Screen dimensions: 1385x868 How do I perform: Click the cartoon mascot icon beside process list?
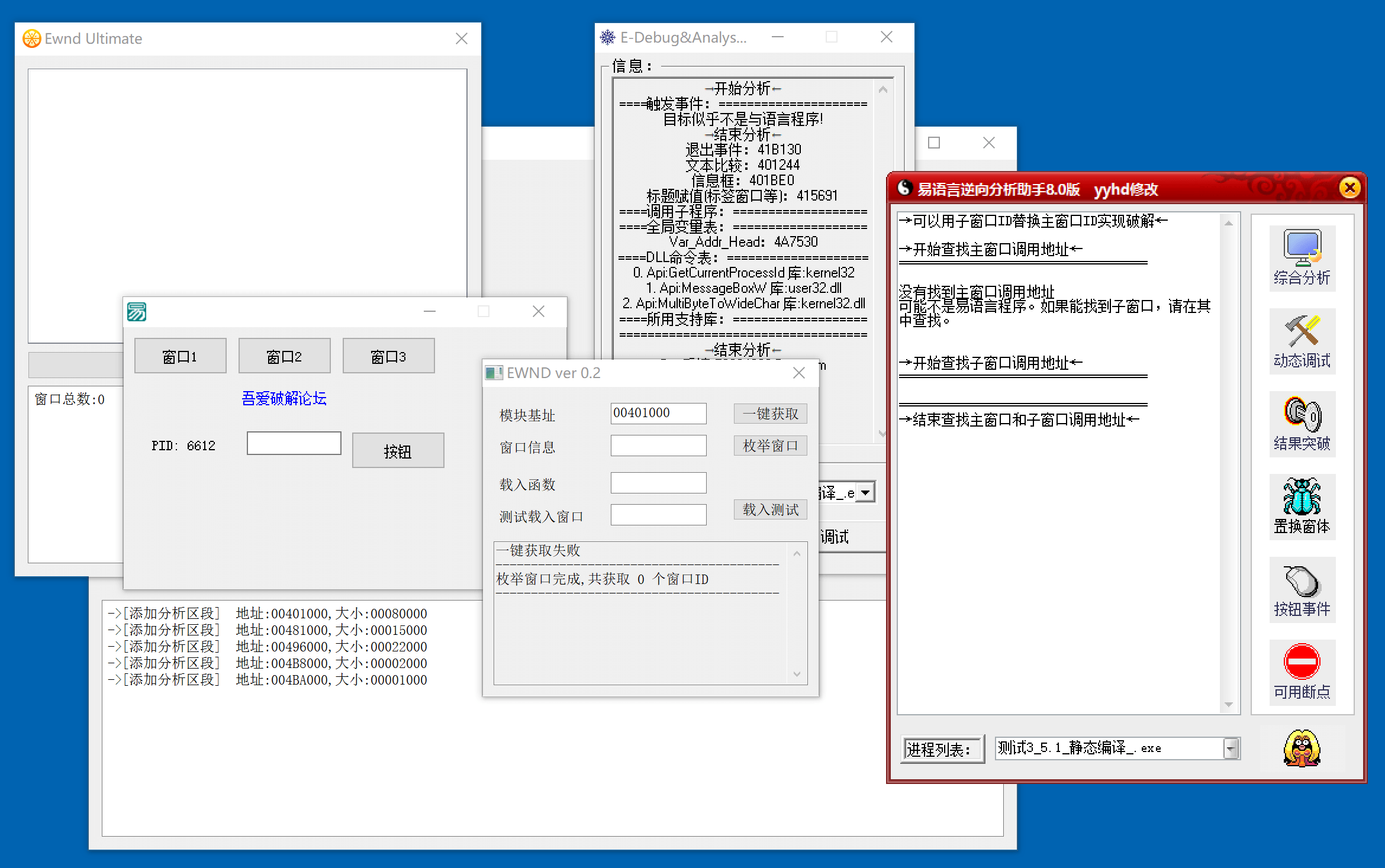[x=1302, y=748]
